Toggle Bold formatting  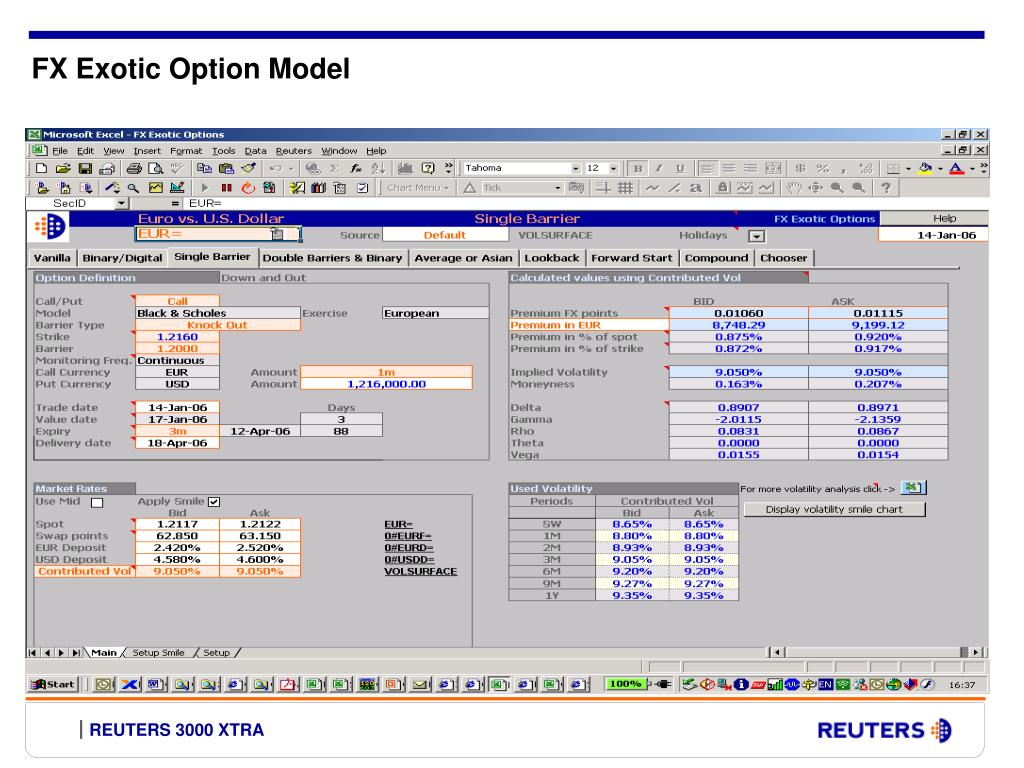coord(638,168)
